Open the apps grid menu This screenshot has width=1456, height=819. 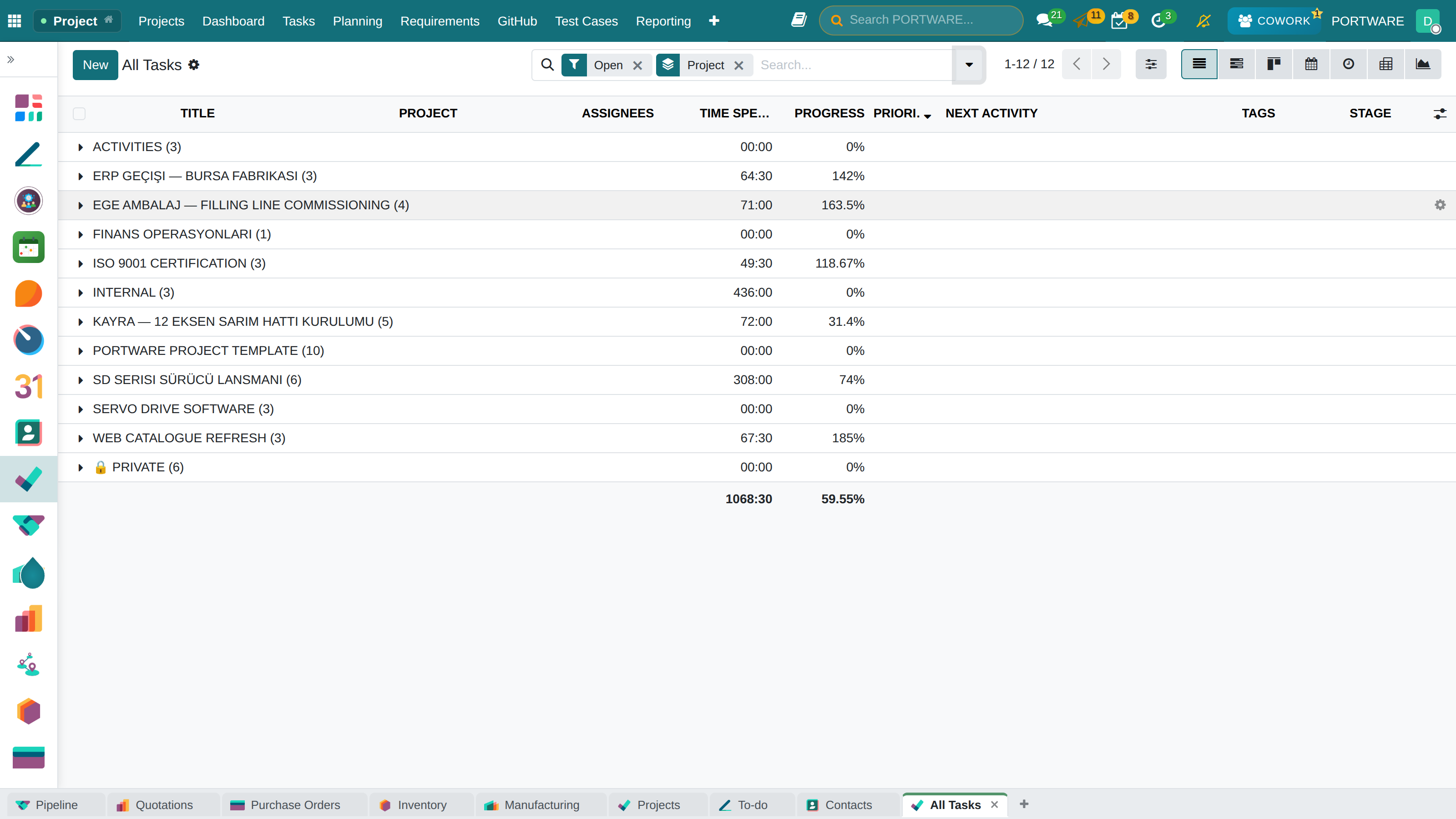(15, 21)
